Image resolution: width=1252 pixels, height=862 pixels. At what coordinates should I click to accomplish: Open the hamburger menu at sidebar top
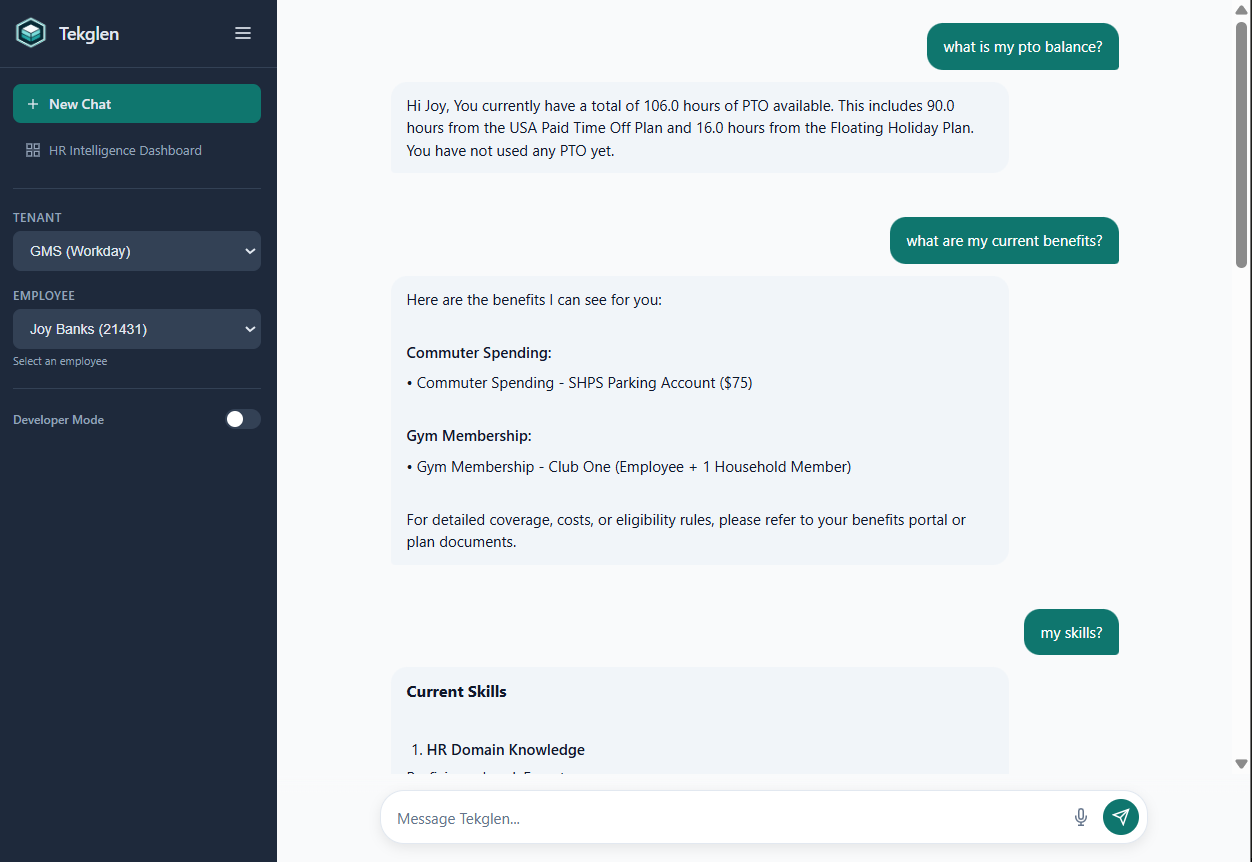[242, 32]
